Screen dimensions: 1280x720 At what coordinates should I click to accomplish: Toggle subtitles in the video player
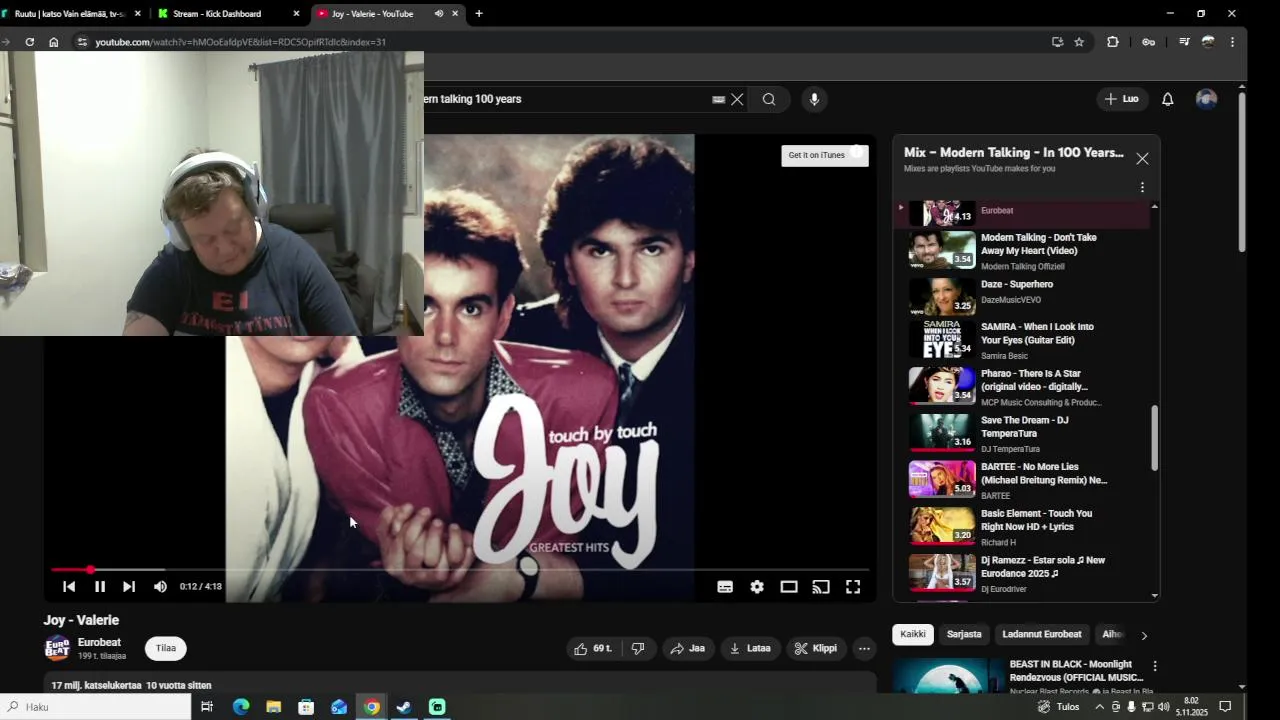coord(725,587)
